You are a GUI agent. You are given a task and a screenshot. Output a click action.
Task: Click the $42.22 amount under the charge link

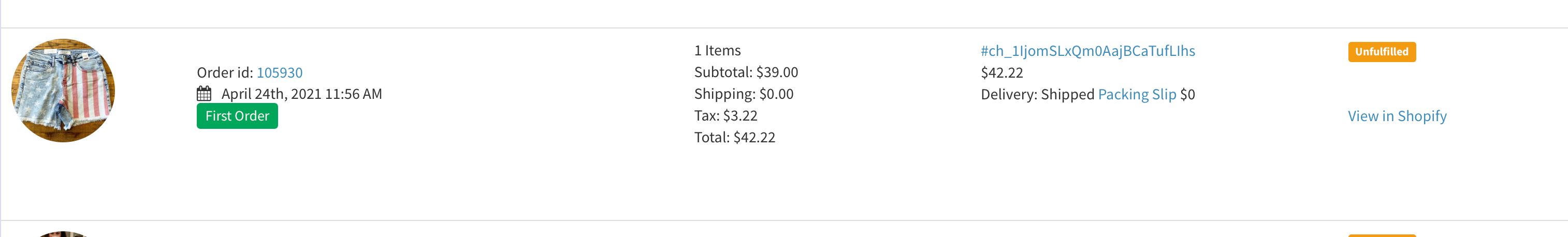(x=1002, y=72)
